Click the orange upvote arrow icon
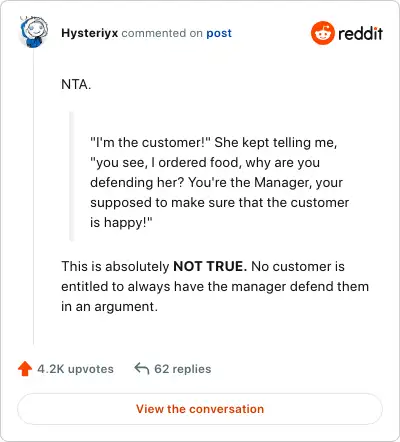This screenshot has height=442, width=400. [25, 369]
